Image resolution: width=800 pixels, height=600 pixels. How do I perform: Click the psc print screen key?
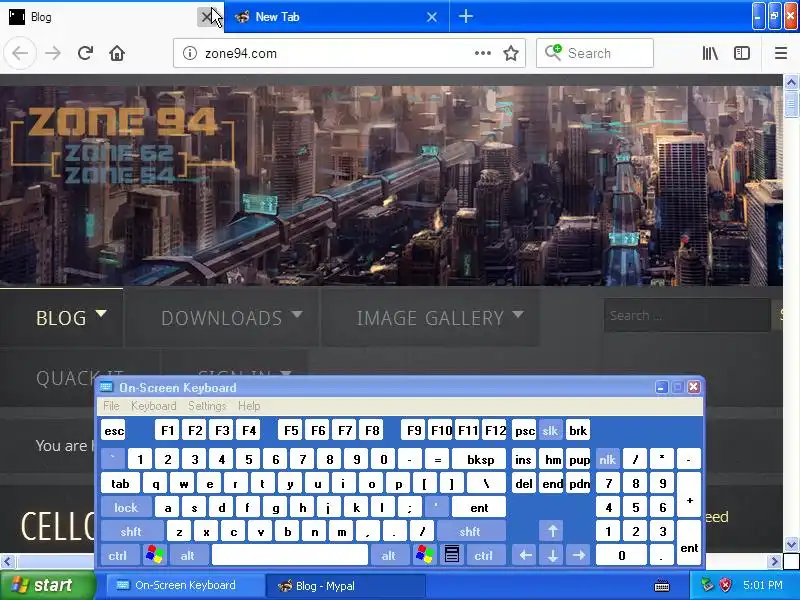[x=524, y=431]
